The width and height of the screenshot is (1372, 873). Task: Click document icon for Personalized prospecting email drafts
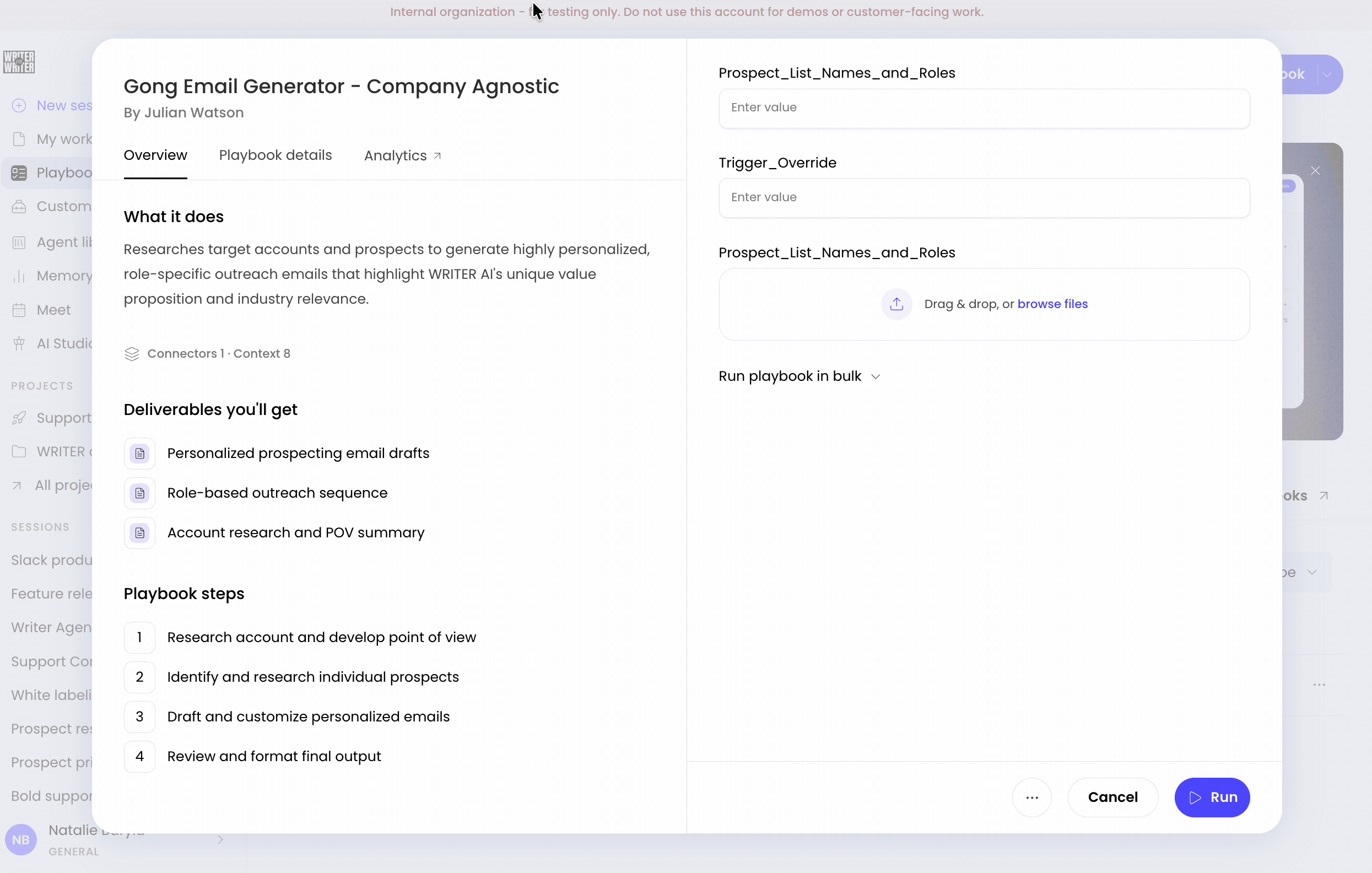pyautogui.click(x=139, y=454)
